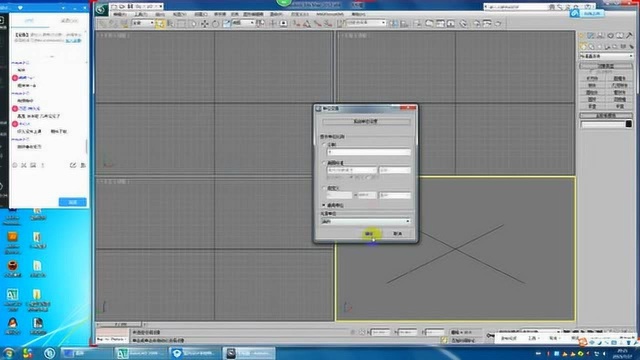The height and width of the screenshot is (360, 640).
Task: Open the QQ penguin desktop icon
Action: (x=13, y=323)
